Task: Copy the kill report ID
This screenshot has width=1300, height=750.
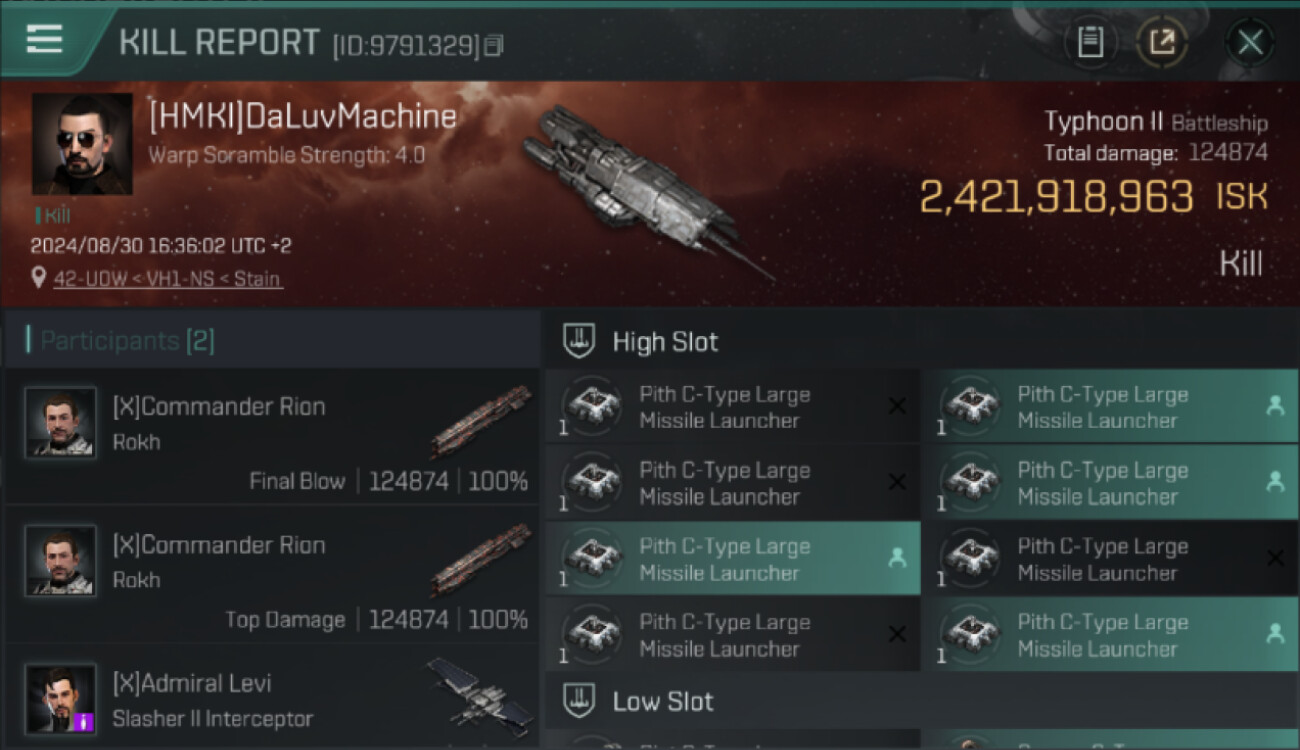Action: pyautogui.click(x=493, y=46)
